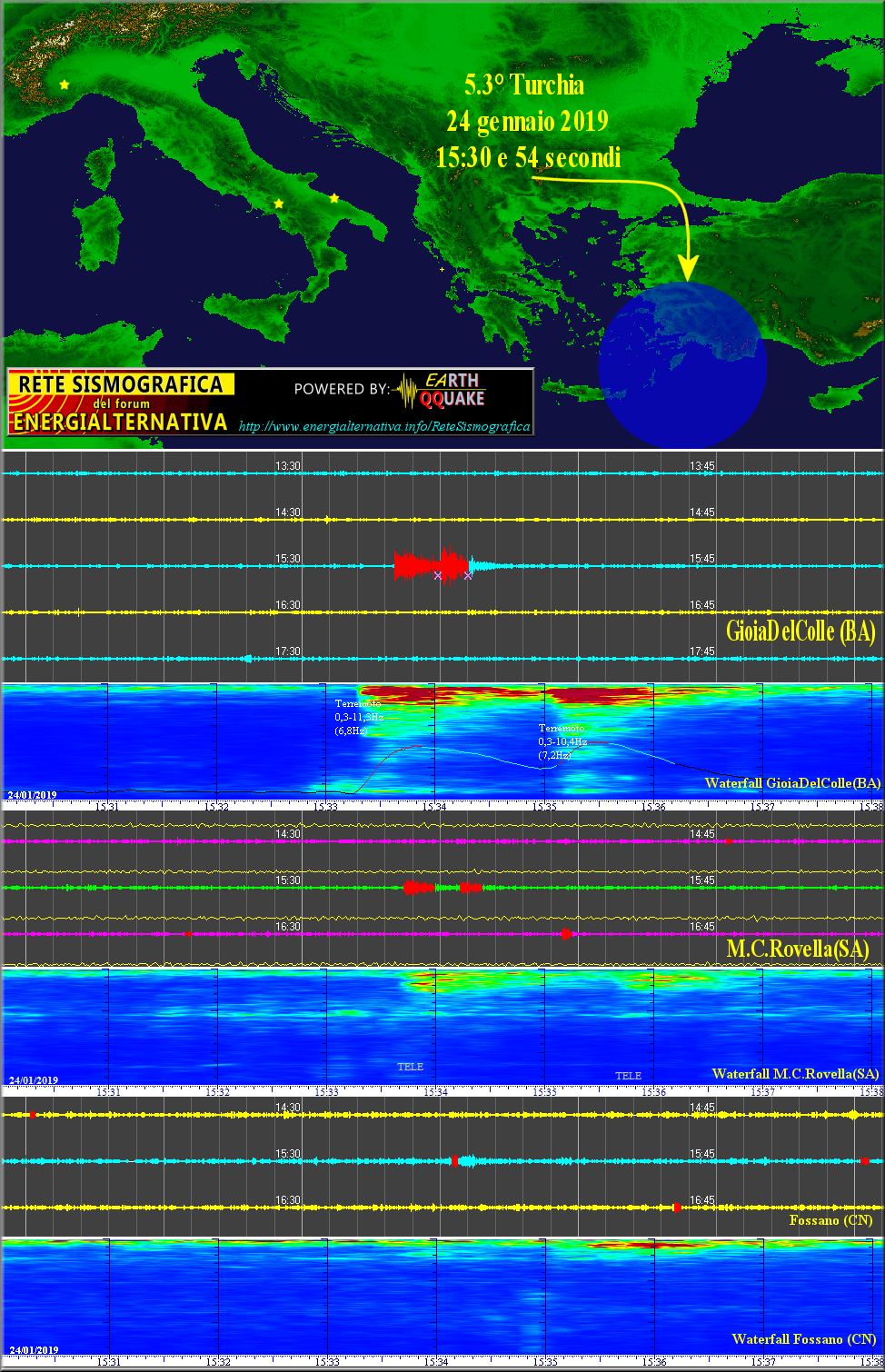Click the 'Waterfall M.C.Rovella(SA)' label
This screenshot has width=885, height=1372.
[x=795, y=1074]
